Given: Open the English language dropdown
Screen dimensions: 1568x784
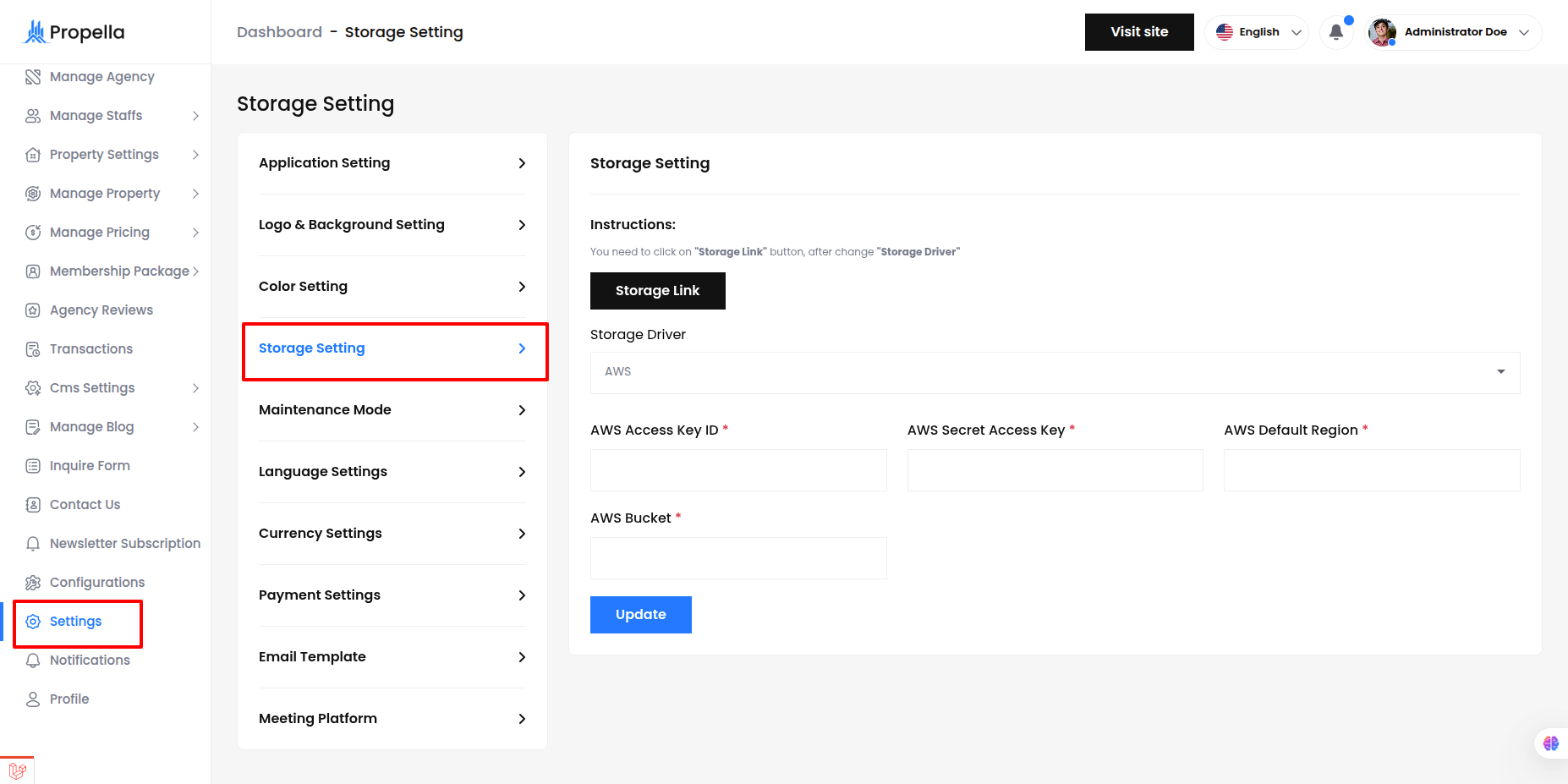Looking at the screenshot, I should tap(1257, 32).
